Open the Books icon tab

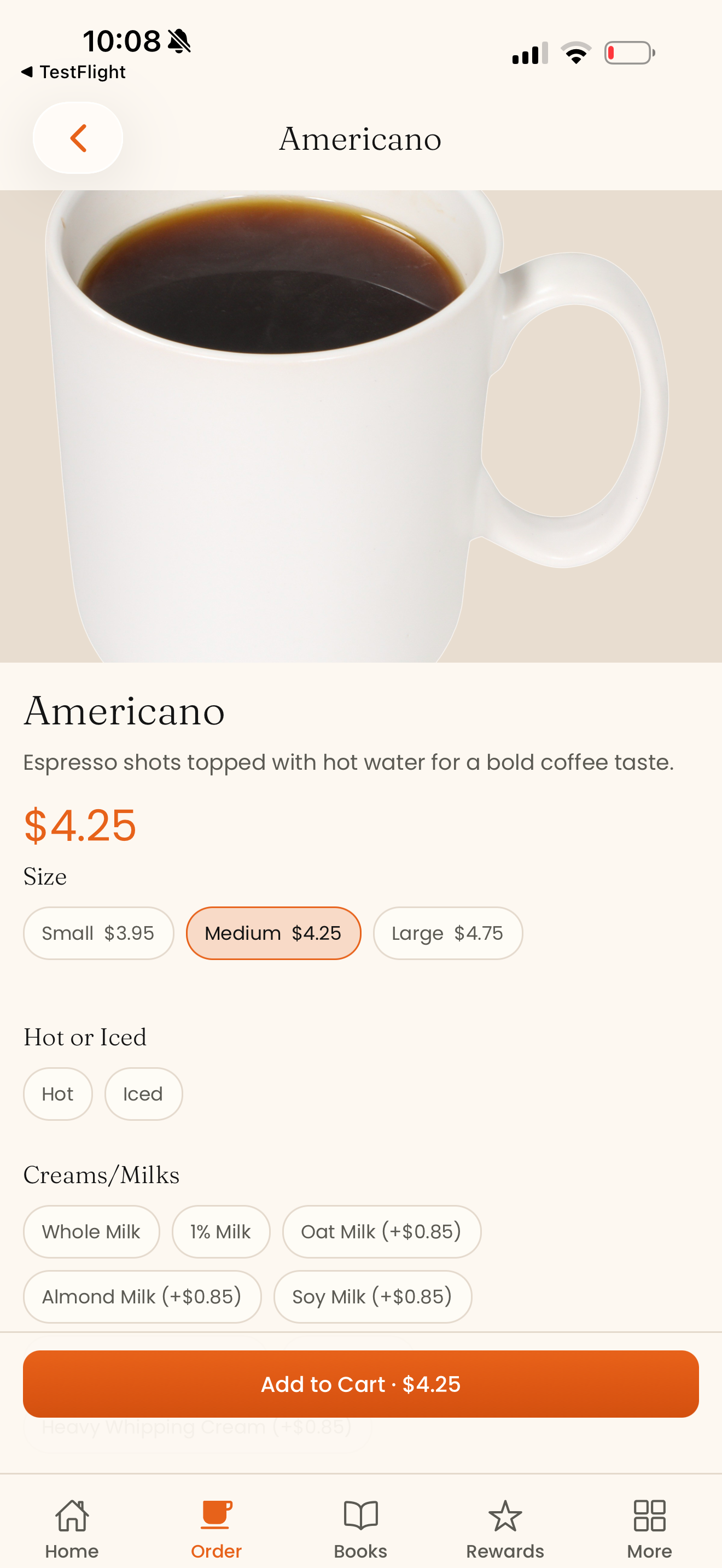pos(360,1515)
